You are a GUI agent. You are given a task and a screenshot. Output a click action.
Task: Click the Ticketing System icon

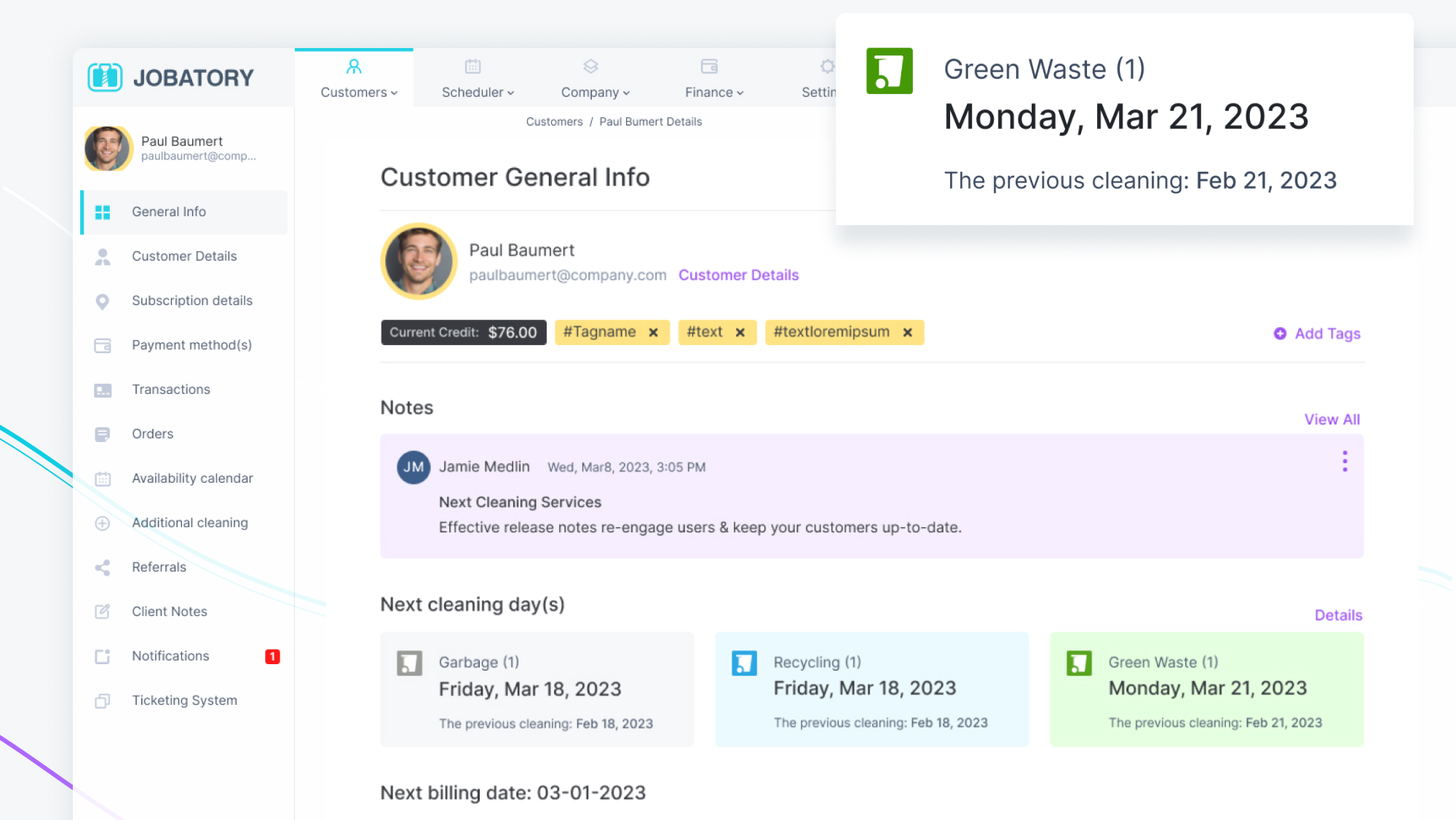click(x=103, y=701)
